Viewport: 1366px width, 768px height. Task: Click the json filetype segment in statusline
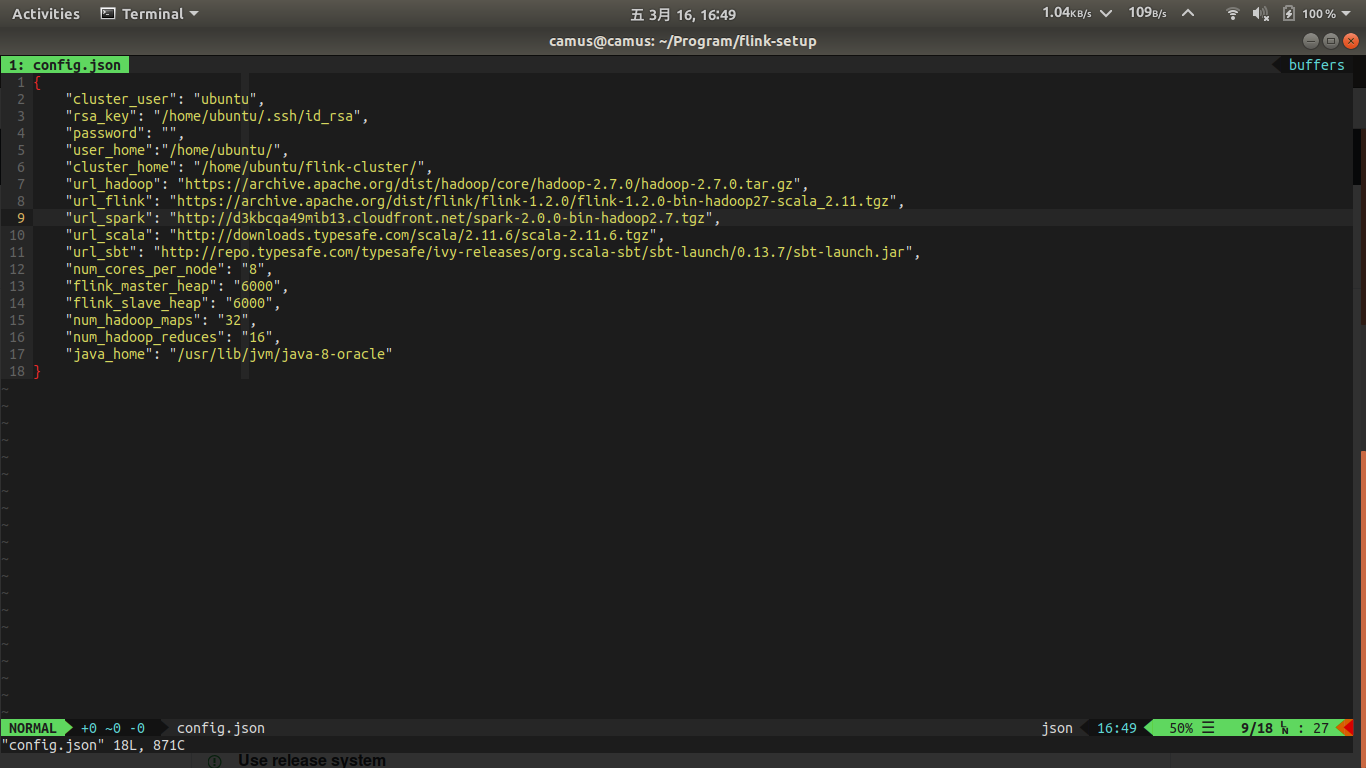pos(1057,728)
